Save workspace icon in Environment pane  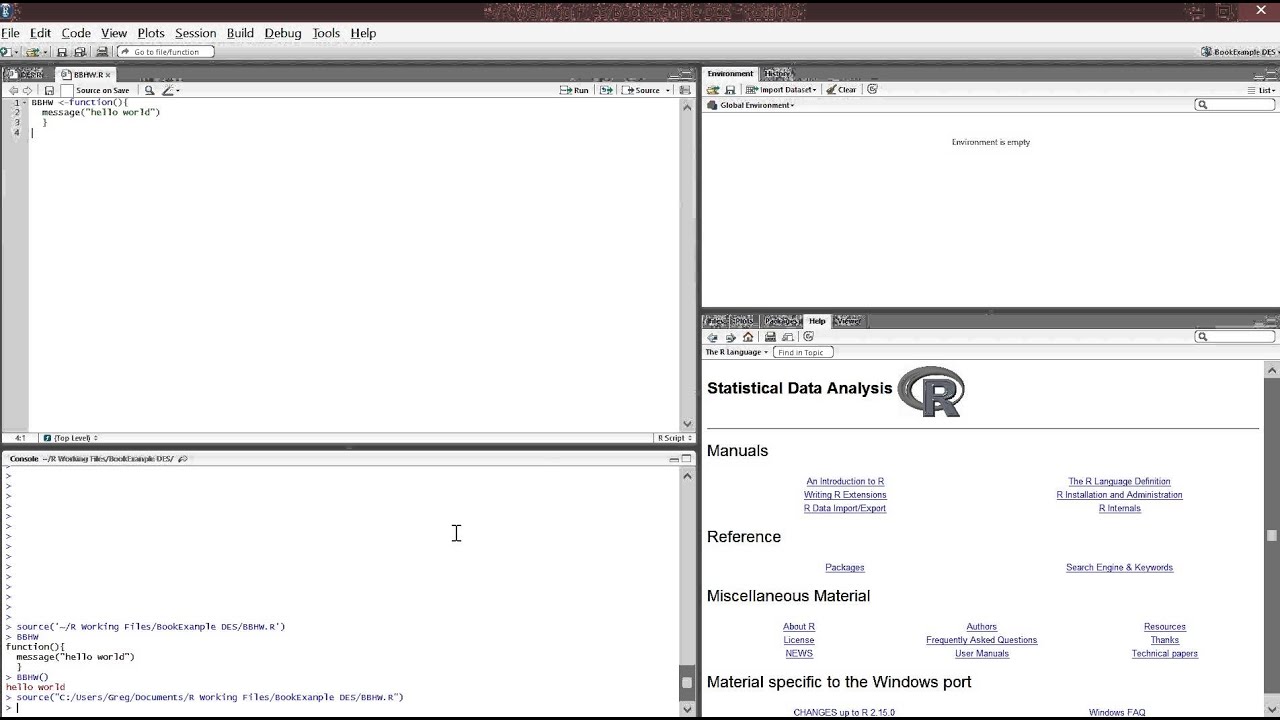(x=730, y=90)
